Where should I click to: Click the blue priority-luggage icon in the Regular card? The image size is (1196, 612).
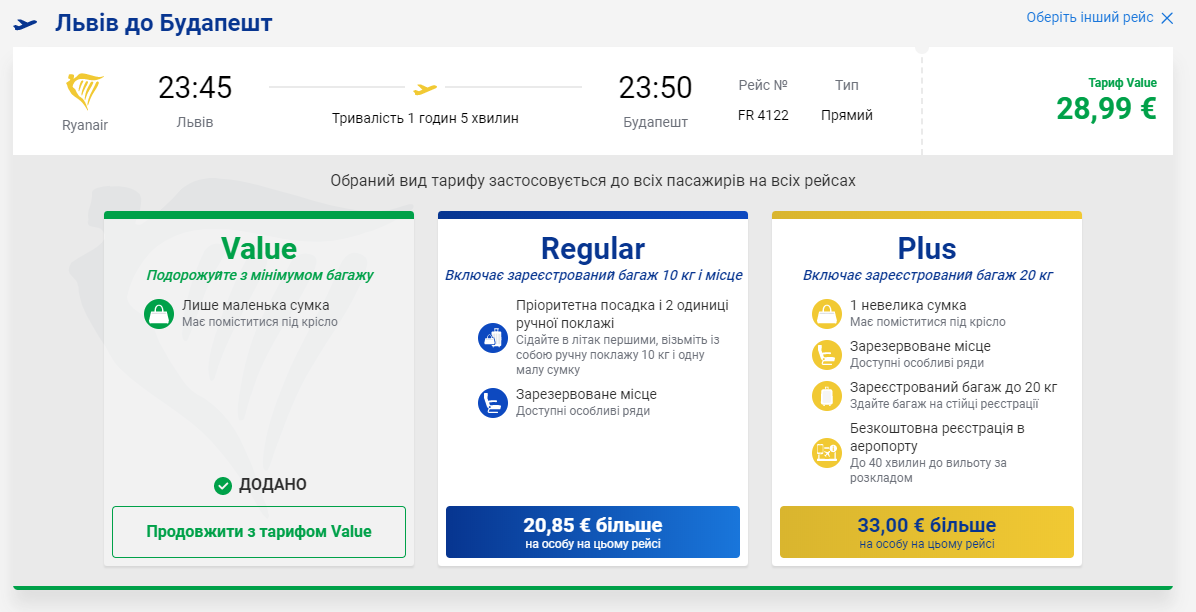(493, 337)
